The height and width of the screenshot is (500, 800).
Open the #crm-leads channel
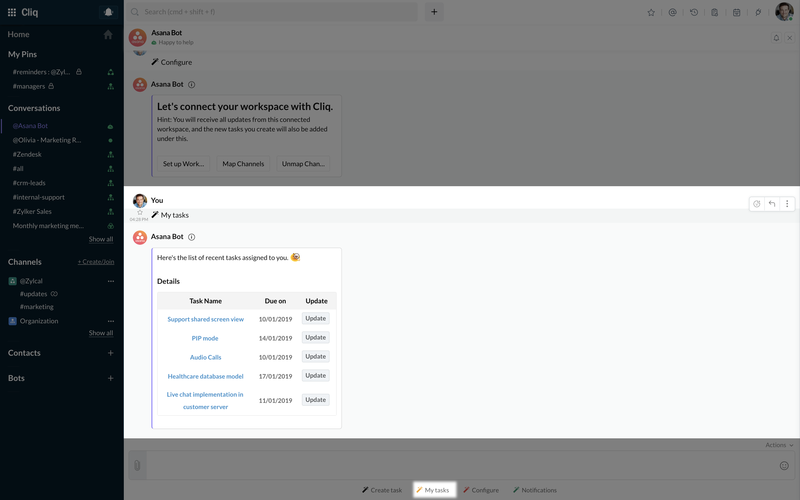click(x=29, y=183)
